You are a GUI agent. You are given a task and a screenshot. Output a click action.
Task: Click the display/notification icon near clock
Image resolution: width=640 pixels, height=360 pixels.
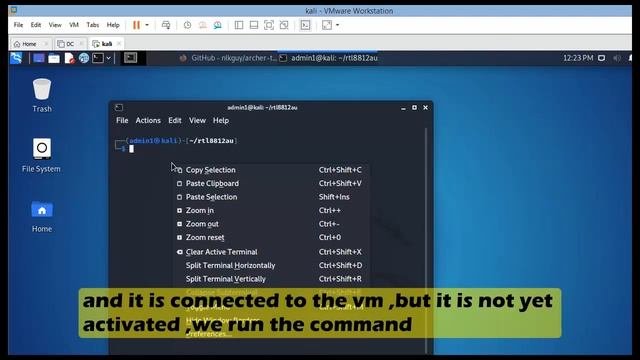[602, 58]
